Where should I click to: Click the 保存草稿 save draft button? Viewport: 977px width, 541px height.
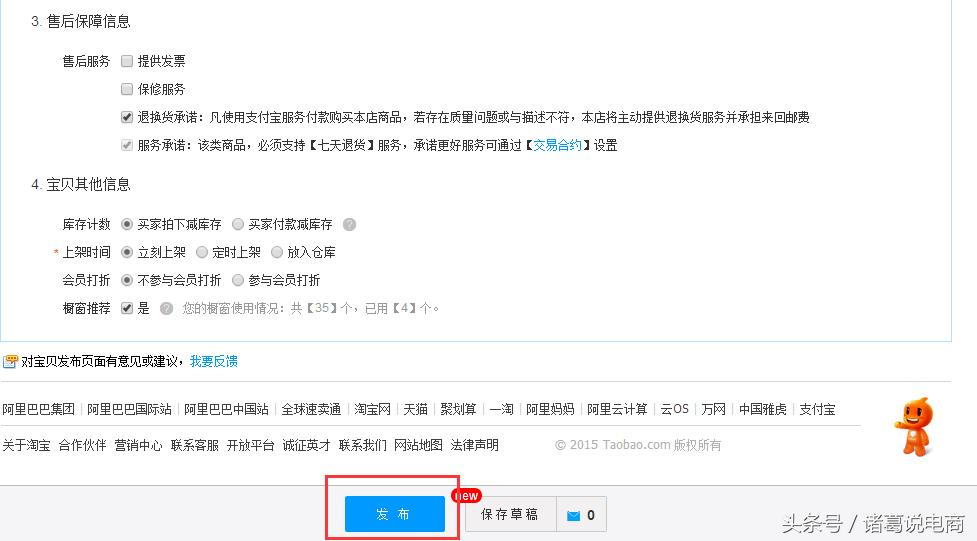click(510, 514)
